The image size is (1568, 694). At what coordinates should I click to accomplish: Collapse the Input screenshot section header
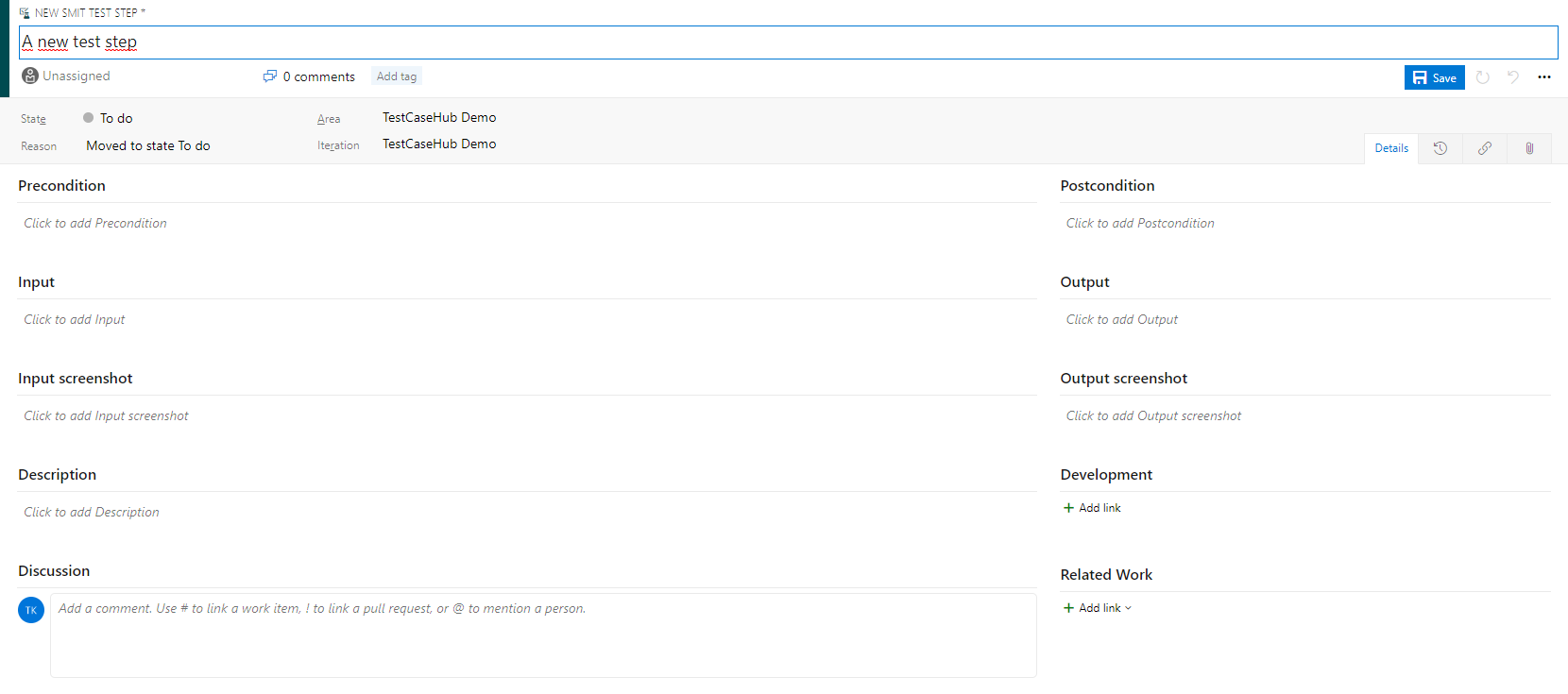click(76, 379)
